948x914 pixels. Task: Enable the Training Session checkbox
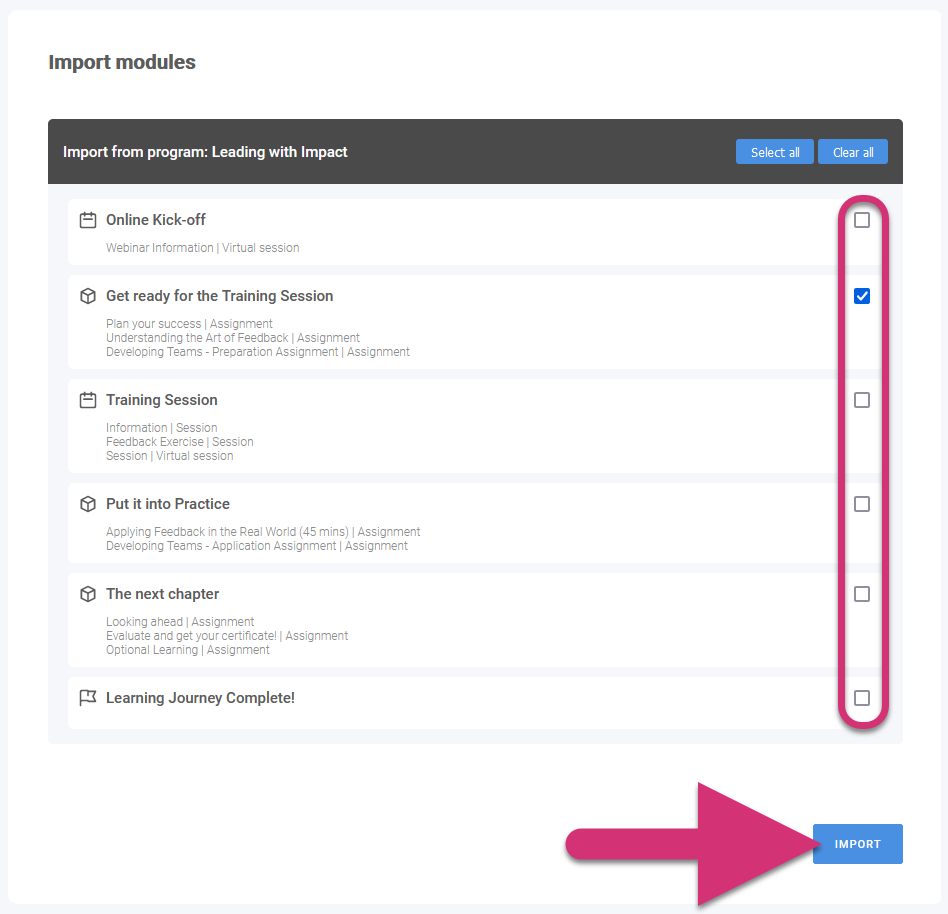click(862, 399)
